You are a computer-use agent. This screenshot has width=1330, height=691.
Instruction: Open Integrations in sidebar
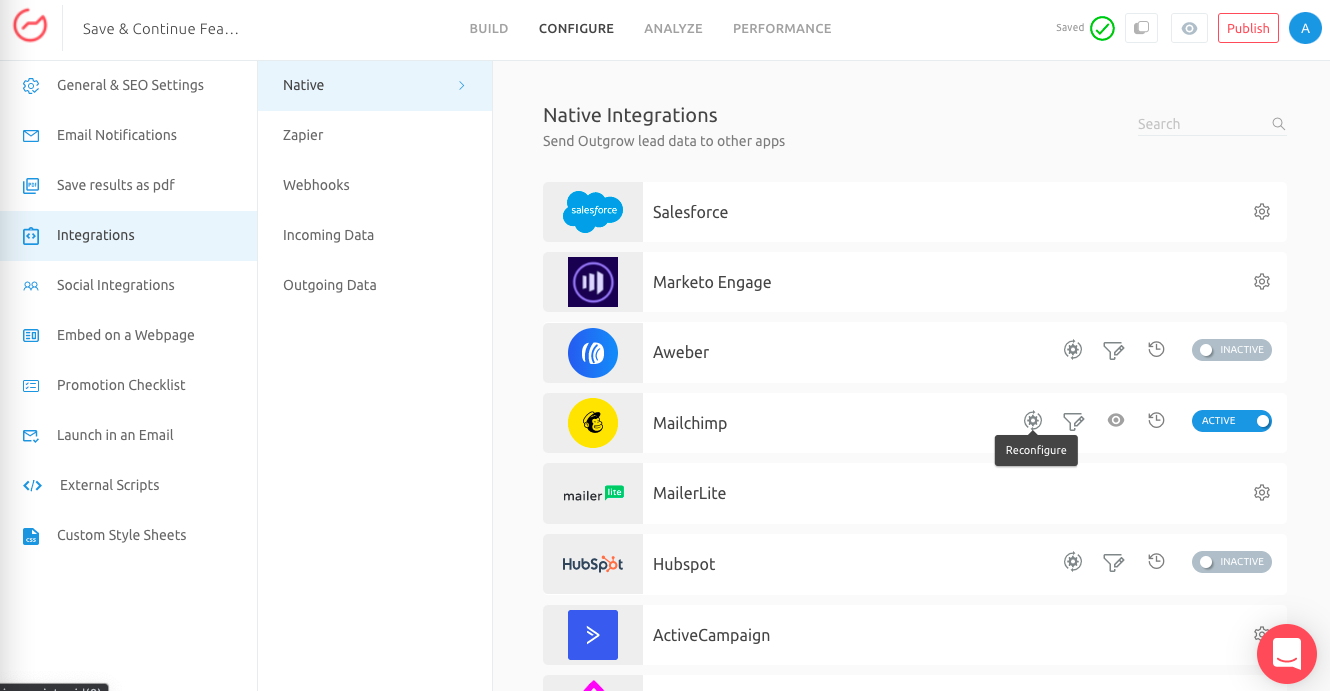pyautogui.click(x=128, y=235)
